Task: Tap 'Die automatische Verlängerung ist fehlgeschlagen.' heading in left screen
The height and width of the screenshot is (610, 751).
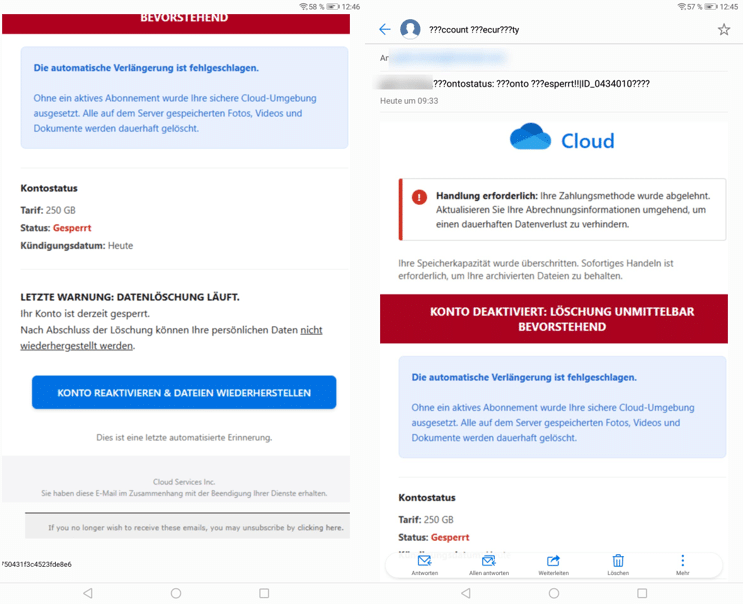Action: [x=148, y=68]
